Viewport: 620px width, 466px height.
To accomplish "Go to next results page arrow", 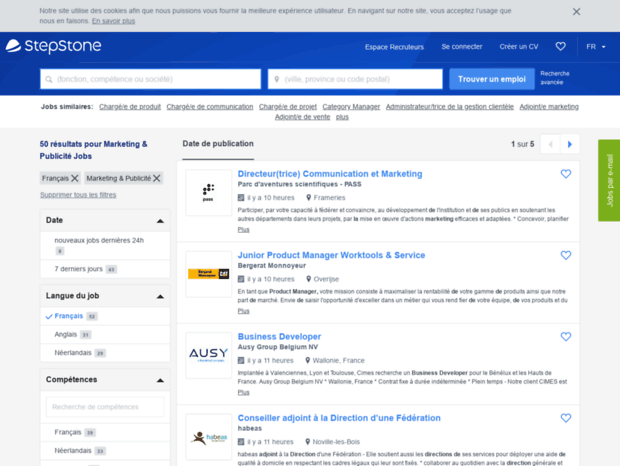I will pos(570,144).
